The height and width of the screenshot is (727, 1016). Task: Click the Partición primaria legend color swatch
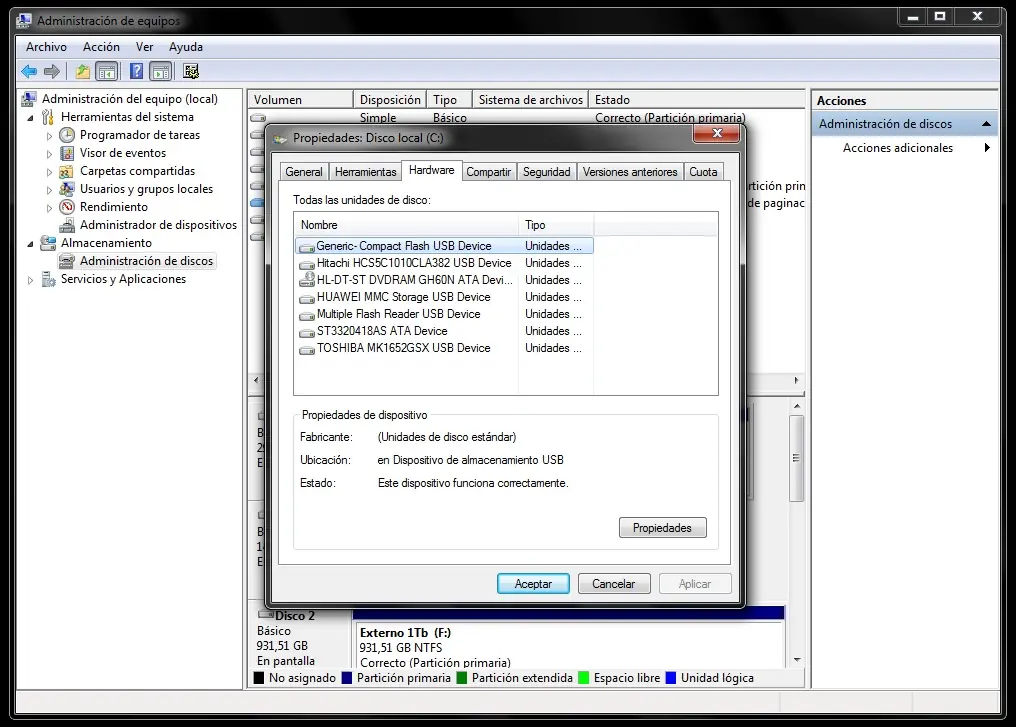point(347,678)
